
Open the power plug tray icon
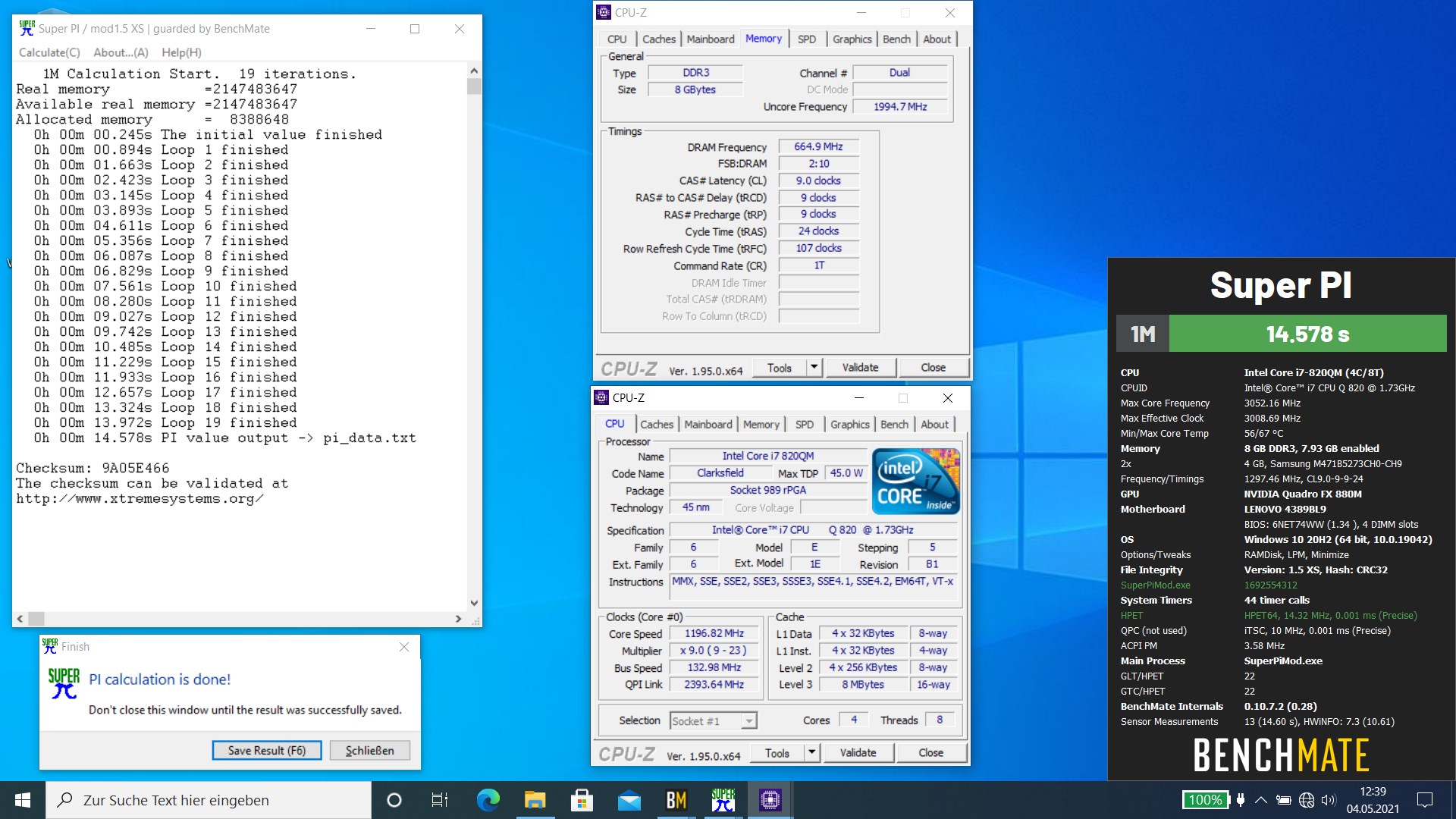(x=1241, y=800)
